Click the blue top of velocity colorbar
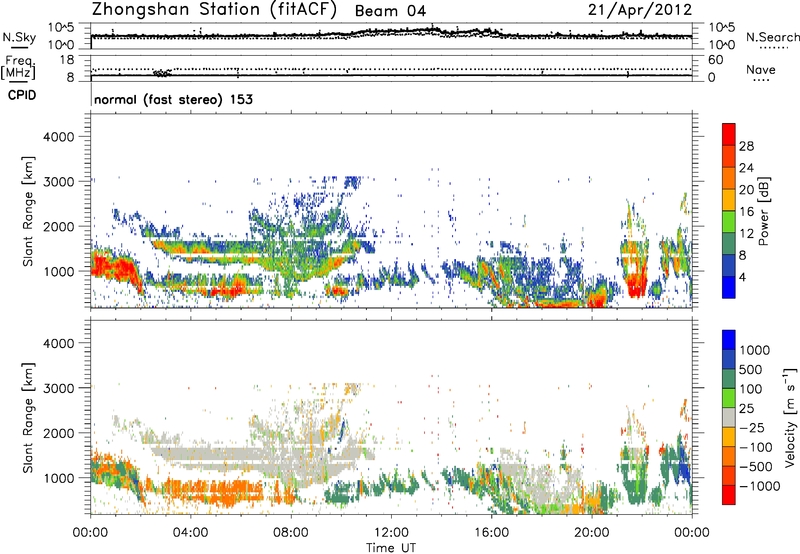The height and width of the screenshot is (554, 800). coord(729,340)
